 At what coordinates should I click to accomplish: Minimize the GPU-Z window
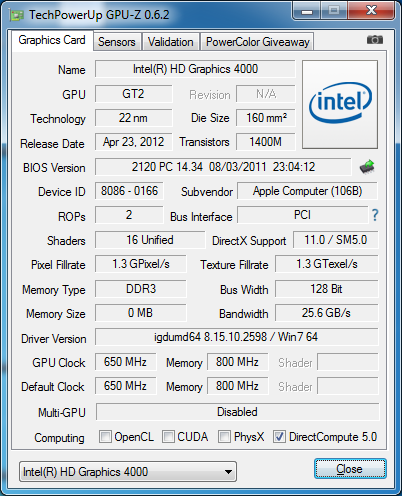(307, 11)
